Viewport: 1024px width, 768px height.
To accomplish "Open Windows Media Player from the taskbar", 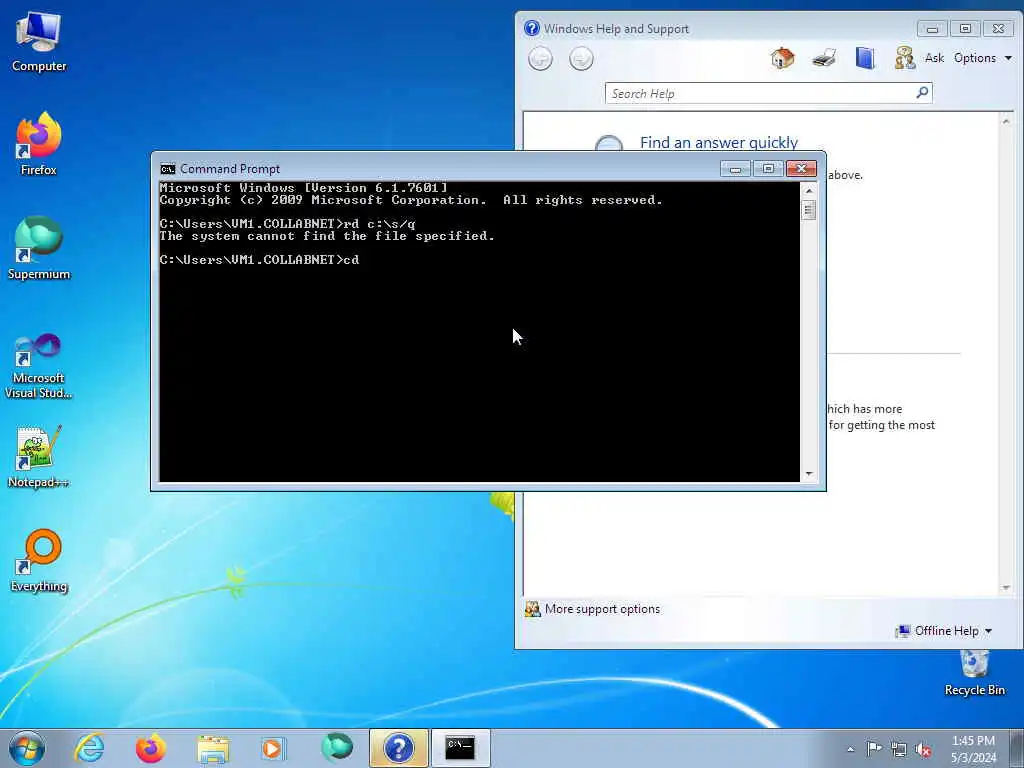I will [x=274, y=748].
